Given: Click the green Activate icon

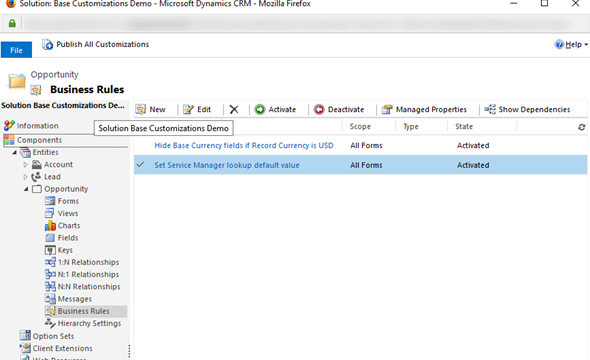Looking at the screenshot, I should (x=260, y=109).
